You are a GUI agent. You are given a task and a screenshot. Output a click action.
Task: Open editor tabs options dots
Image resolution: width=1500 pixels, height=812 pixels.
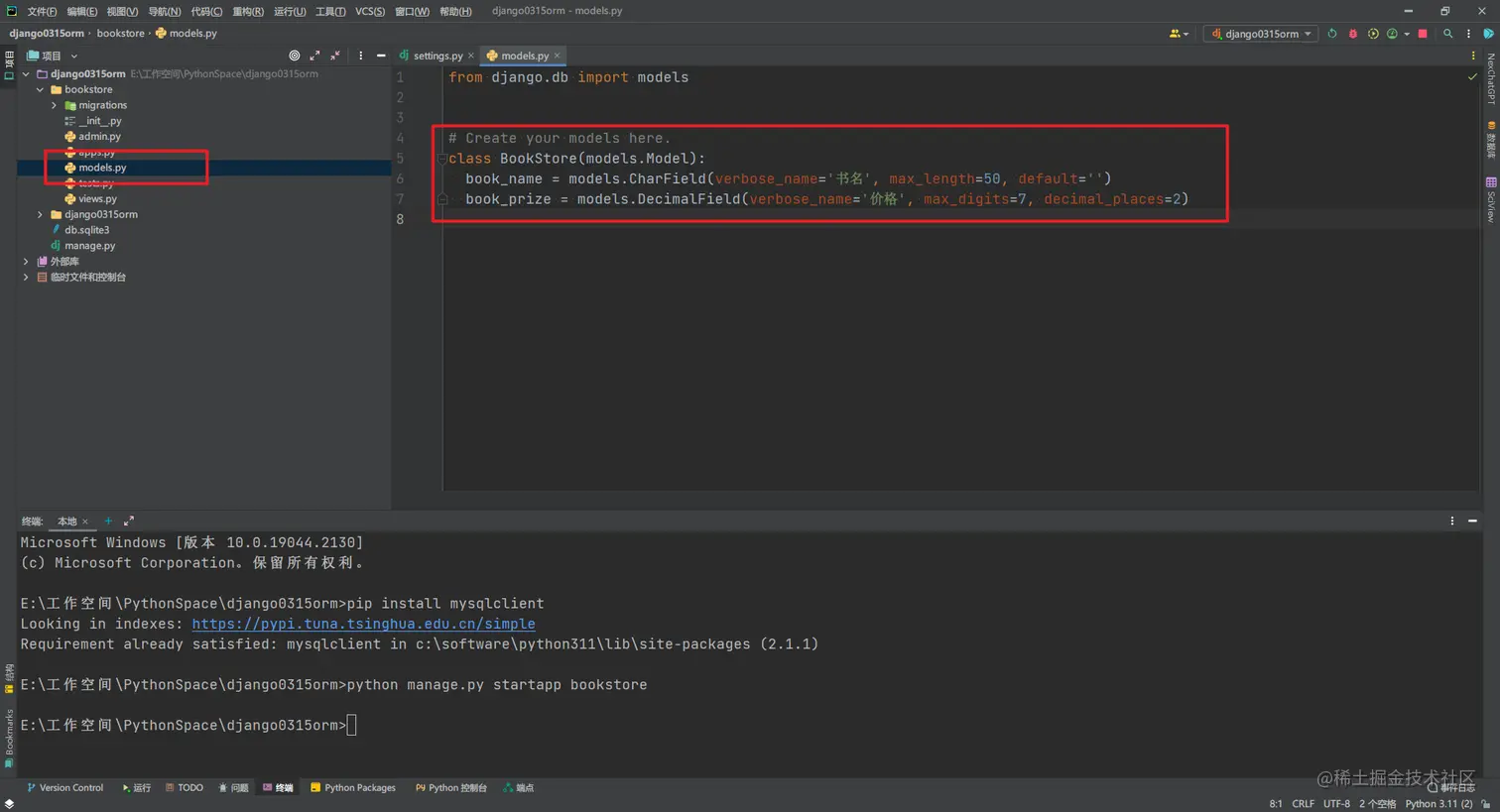tap(1472, 56)
